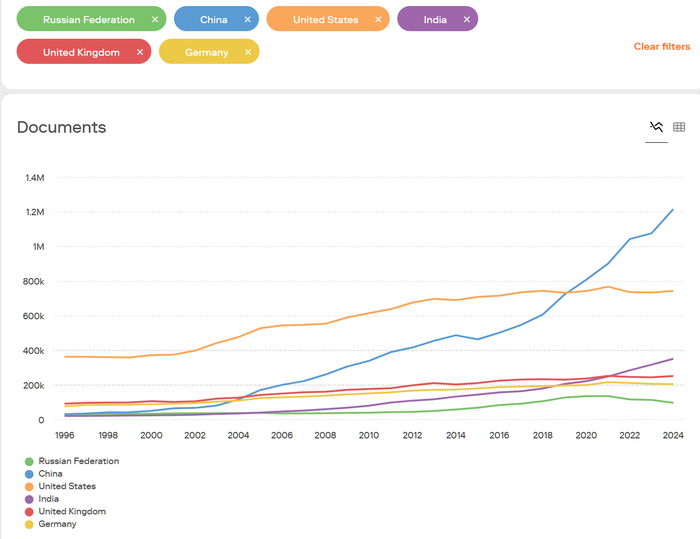
Task: Remove the Russian Federation filter chip
Action: [x=154, y=20]
